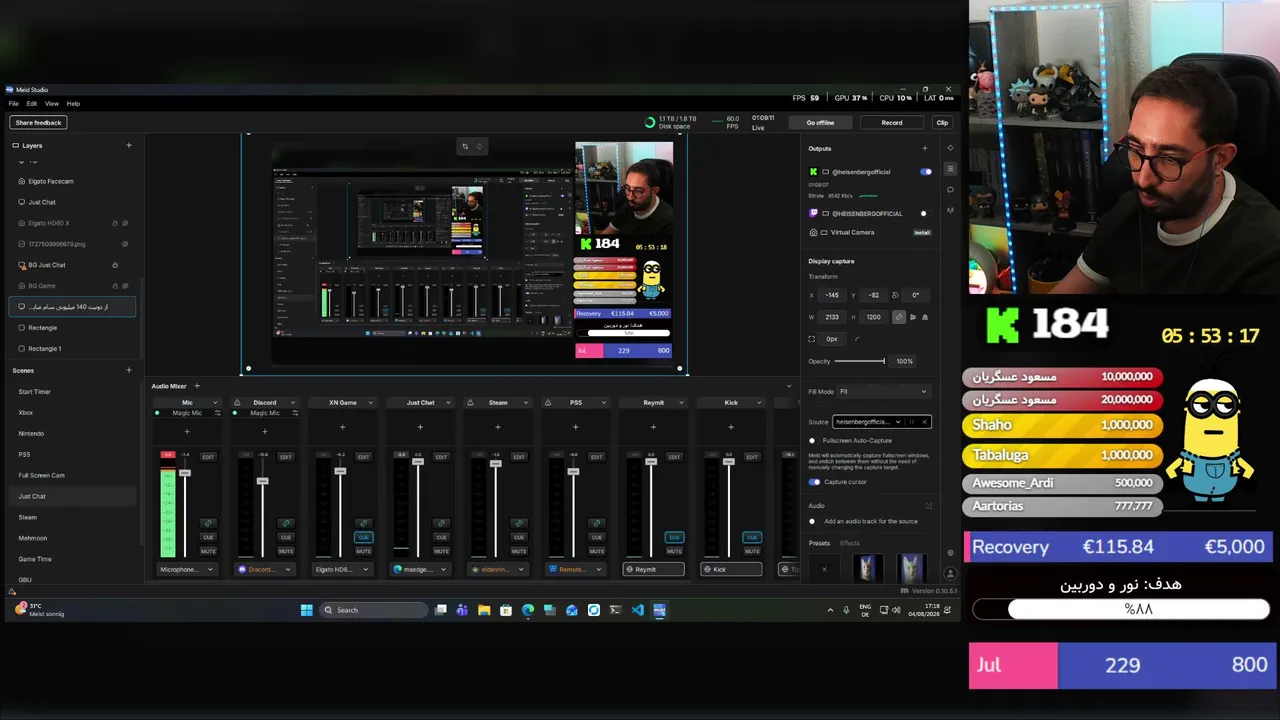Add an effect to the Kick channel
The height and width of the screenshot is (720, 1280).
click(731, 427)
